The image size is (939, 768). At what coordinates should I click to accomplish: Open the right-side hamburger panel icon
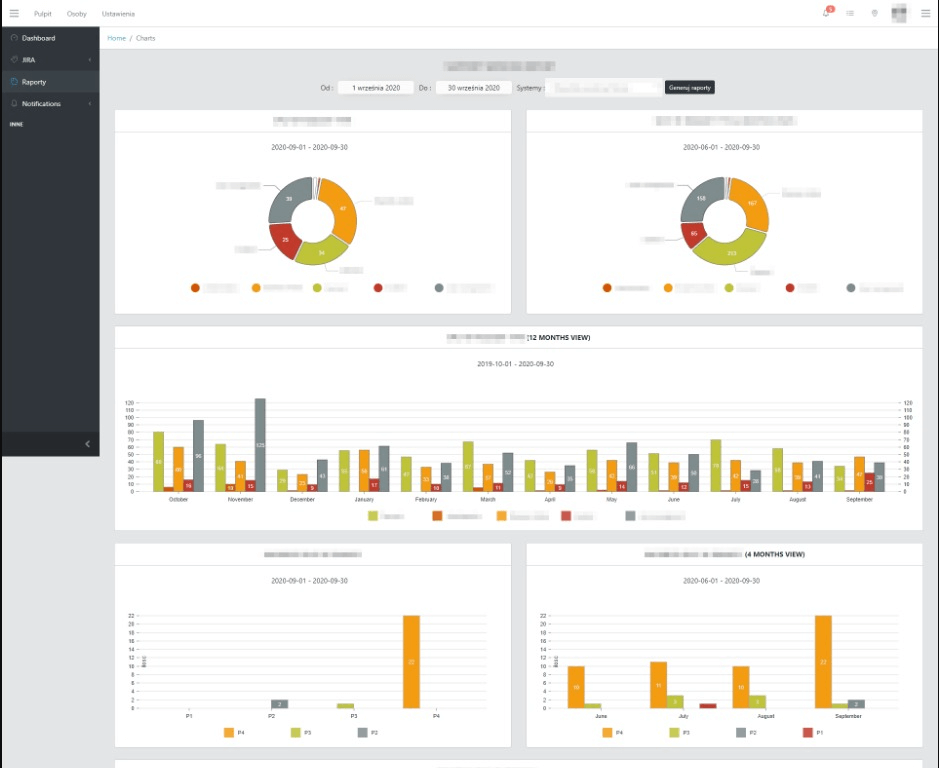(x=925, y=13)
